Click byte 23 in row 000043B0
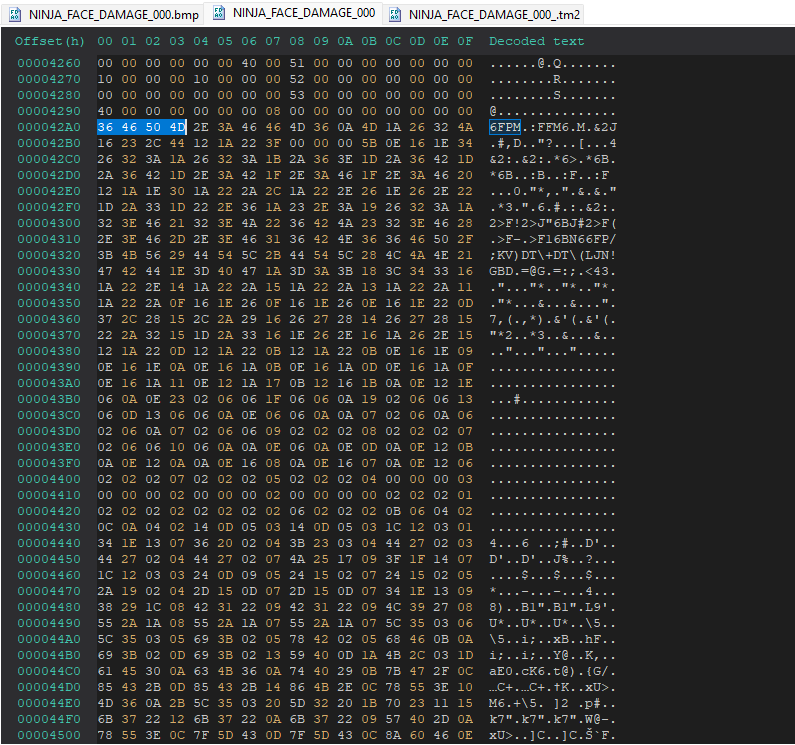This screenshot has width=795, height=745. (x=177, y=399)
